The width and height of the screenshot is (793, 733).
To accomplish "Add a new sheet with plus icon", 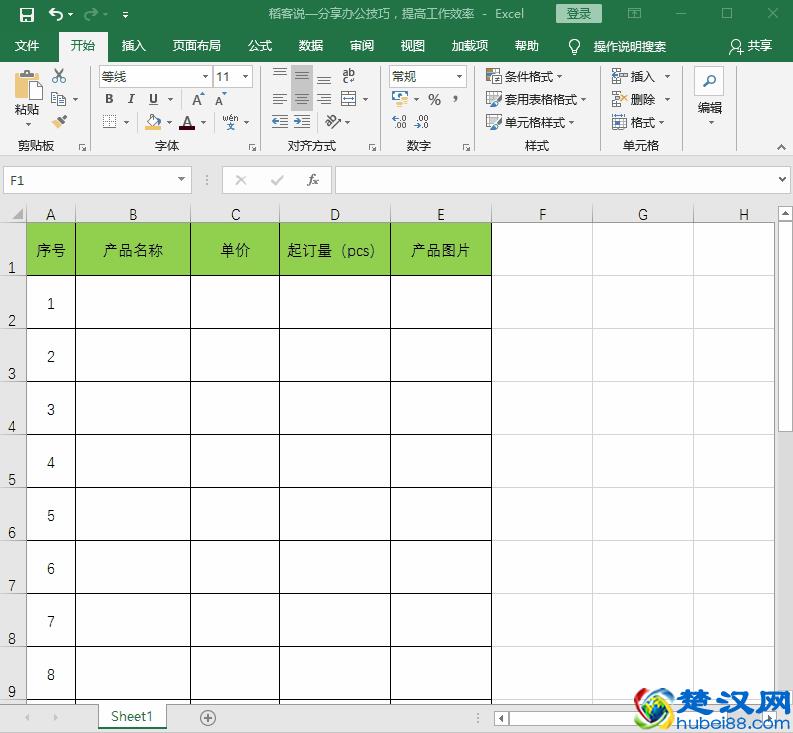I will pyautogui.click(x=208, y=717).
